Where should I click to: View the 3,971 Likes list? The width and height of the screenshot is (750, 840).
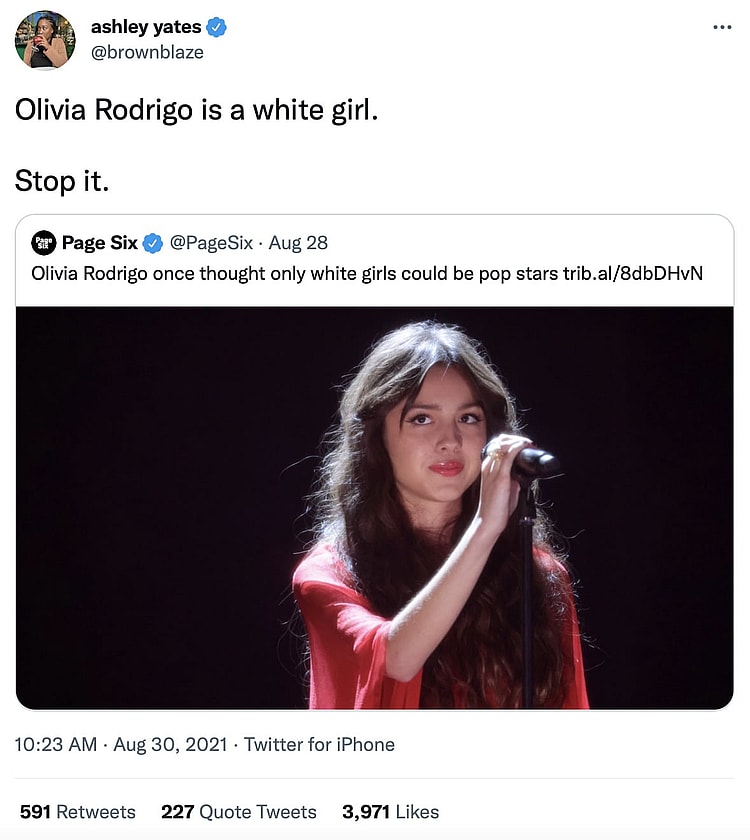390,812
